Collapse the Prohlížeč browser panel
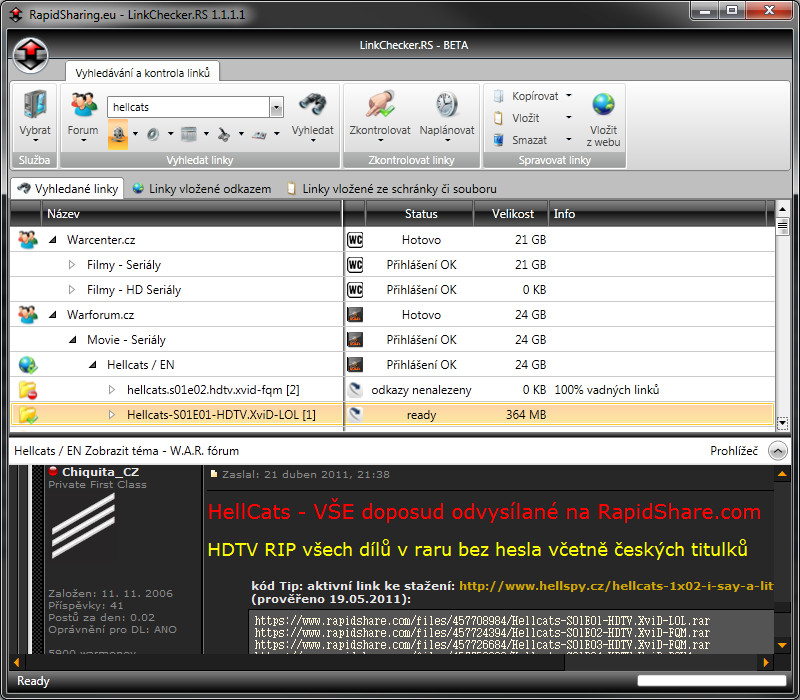 (x=778, y=451)
